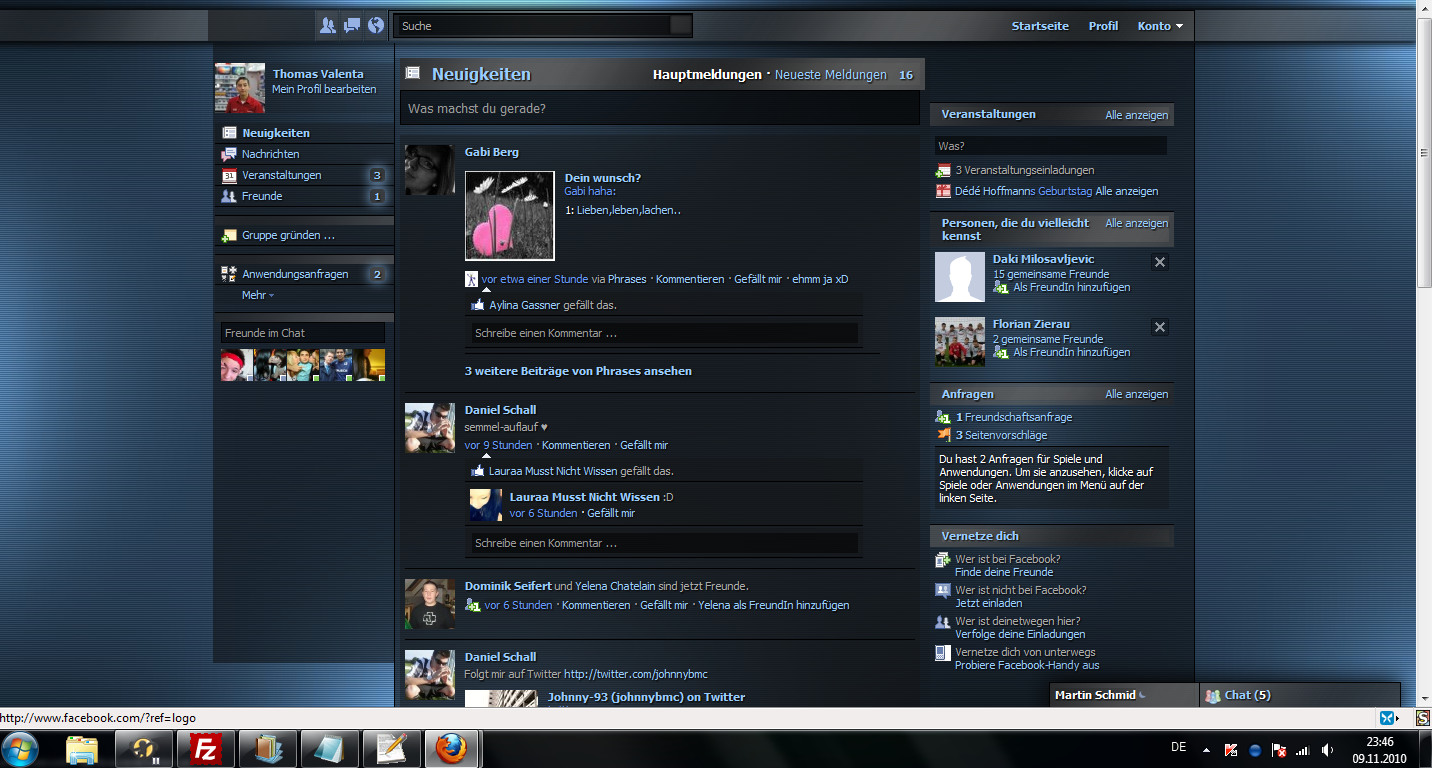Click the Facebook-Handy phone icon
Viewport: 1432px width, 768px height.
(942, 653)
